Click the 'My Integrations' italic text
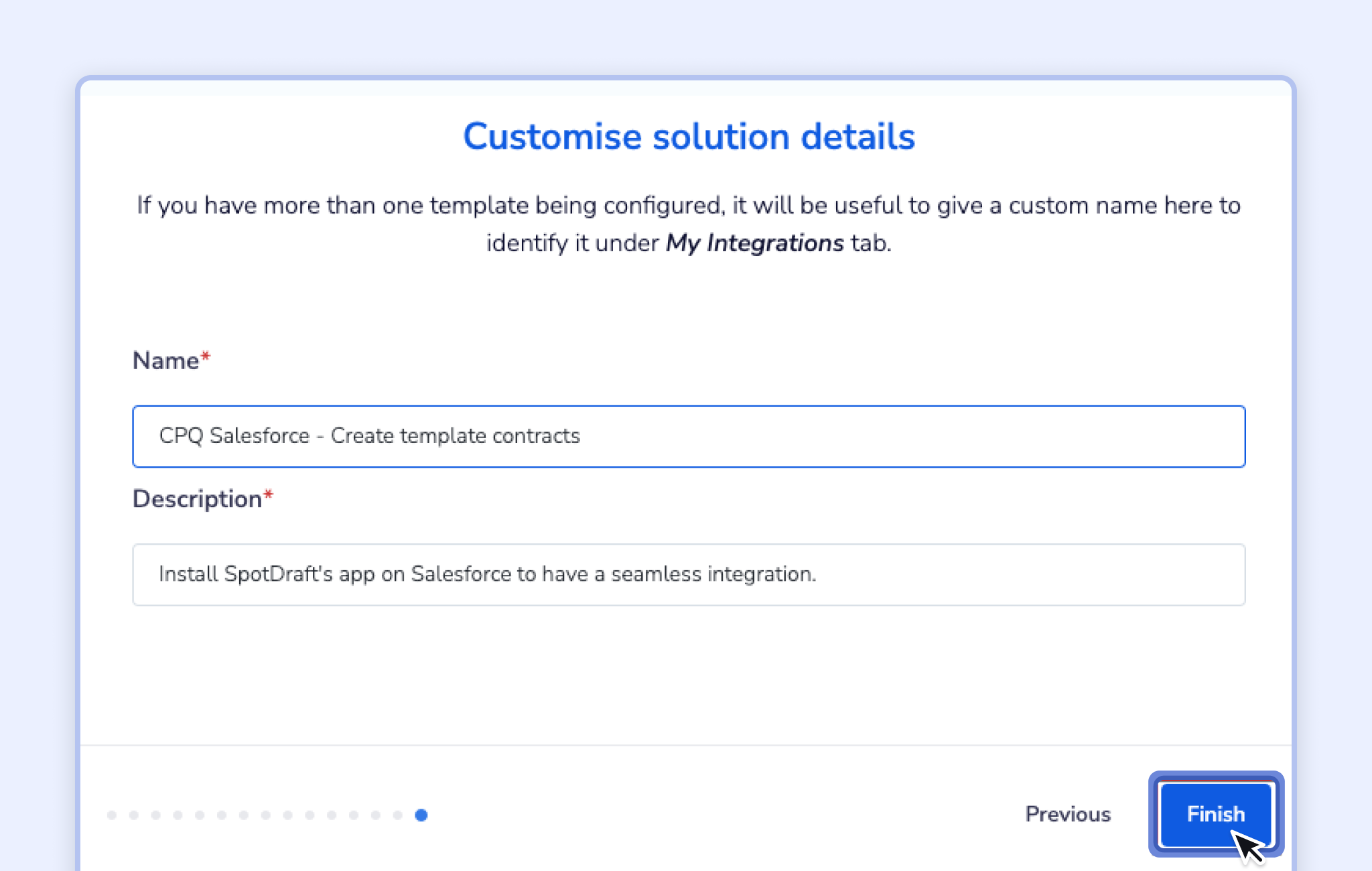 click(754, 243)
